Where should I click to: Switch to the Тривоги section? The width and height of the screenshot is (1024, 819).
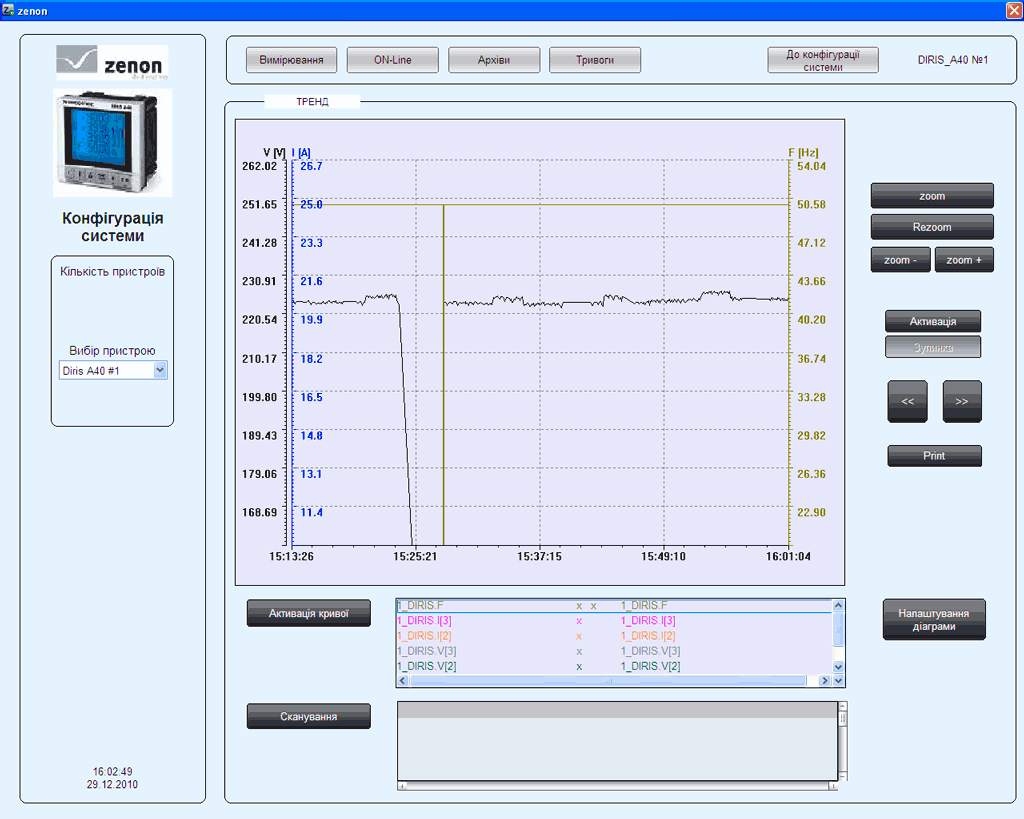coord(595,60)
